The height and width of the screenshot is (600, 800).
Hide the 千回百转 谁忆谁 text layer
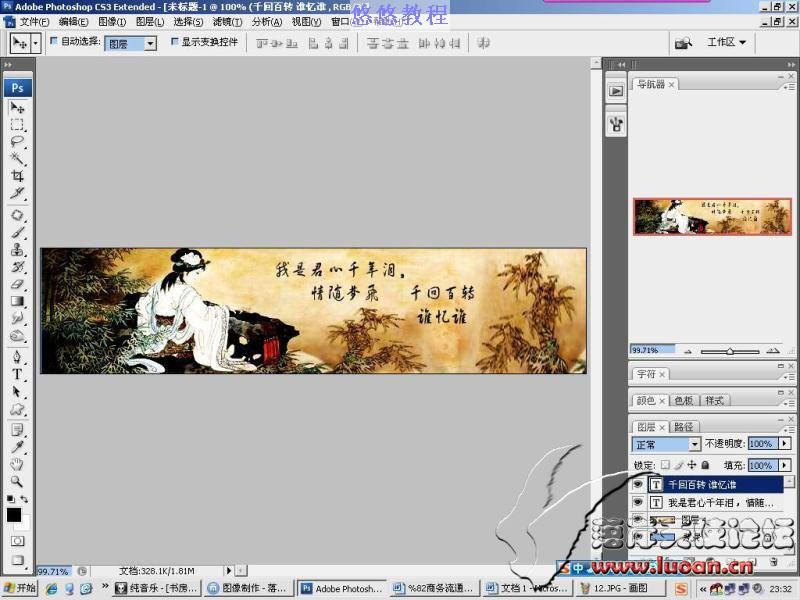click(638, 484)
